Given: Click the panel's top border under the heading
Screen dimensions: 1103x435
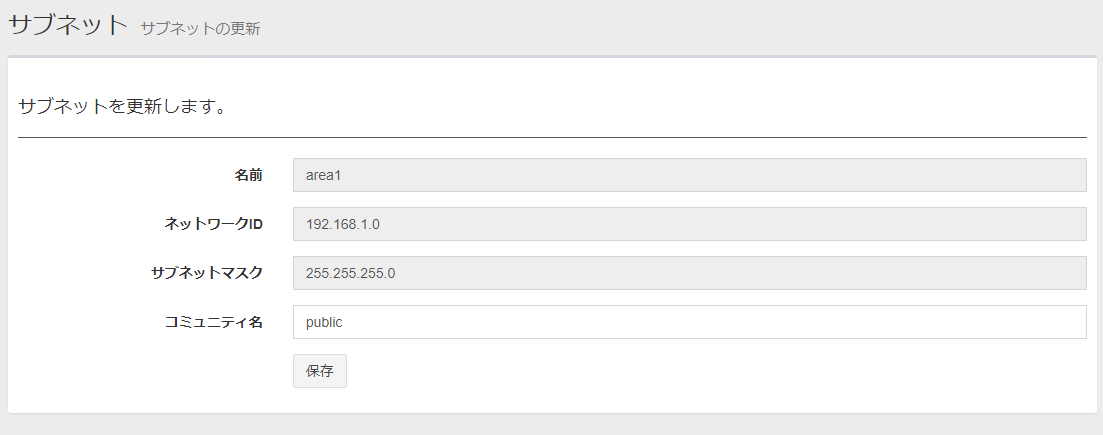Looking at the screenshot, I should coord(552,56).
